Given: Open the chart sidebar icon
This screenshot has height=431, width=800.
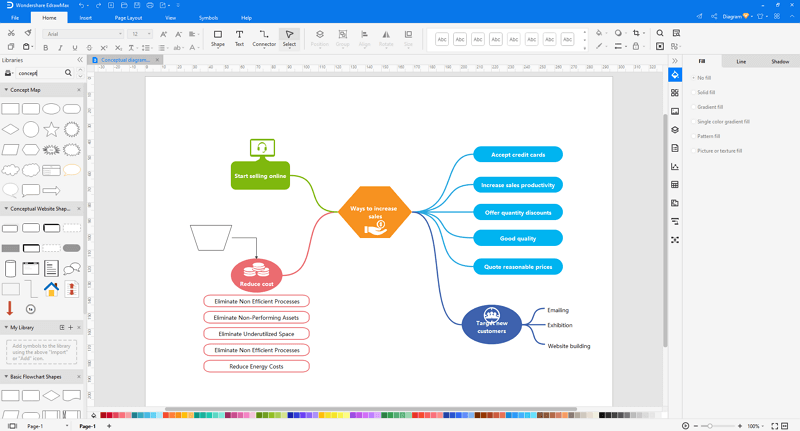Looking at the screenshot, I should pos(675,166).
